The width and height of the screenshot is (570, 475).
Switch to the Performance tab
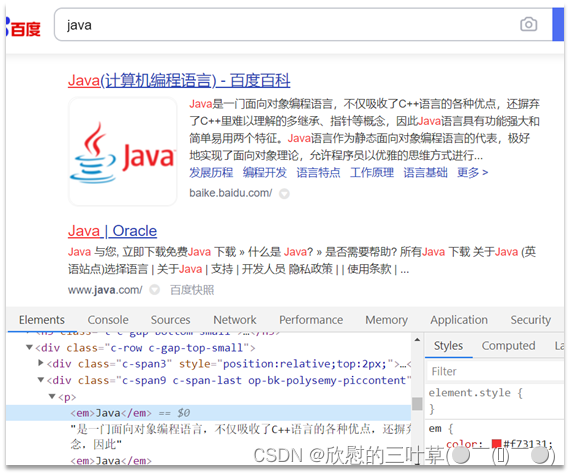point(311,320)
